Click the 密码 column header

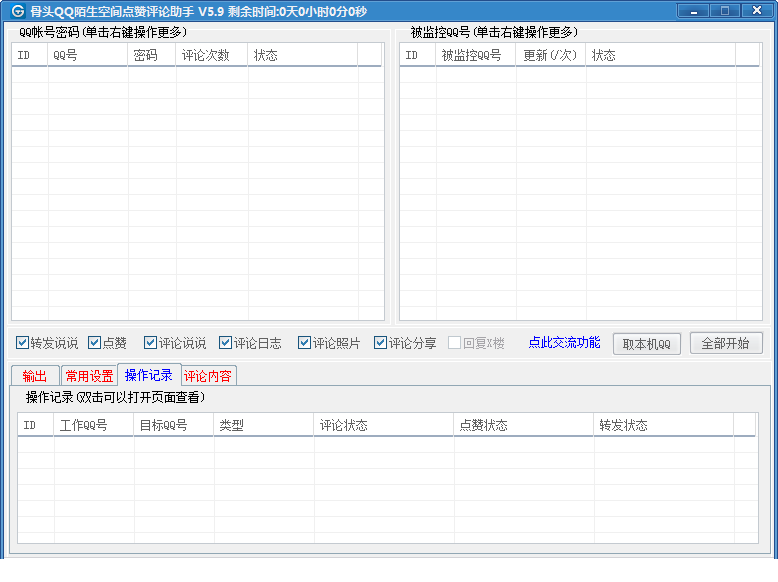(151, 55)
